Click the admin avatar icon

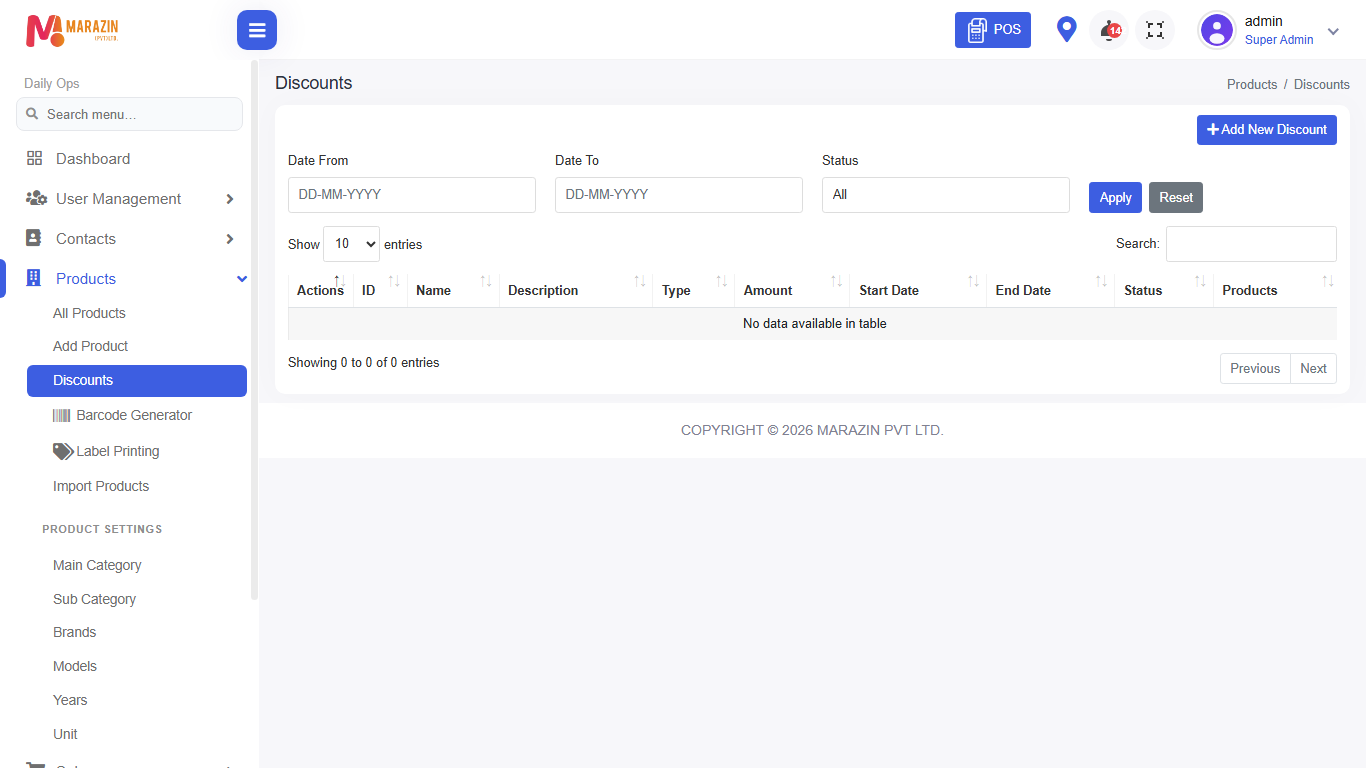coord(1217,30)
